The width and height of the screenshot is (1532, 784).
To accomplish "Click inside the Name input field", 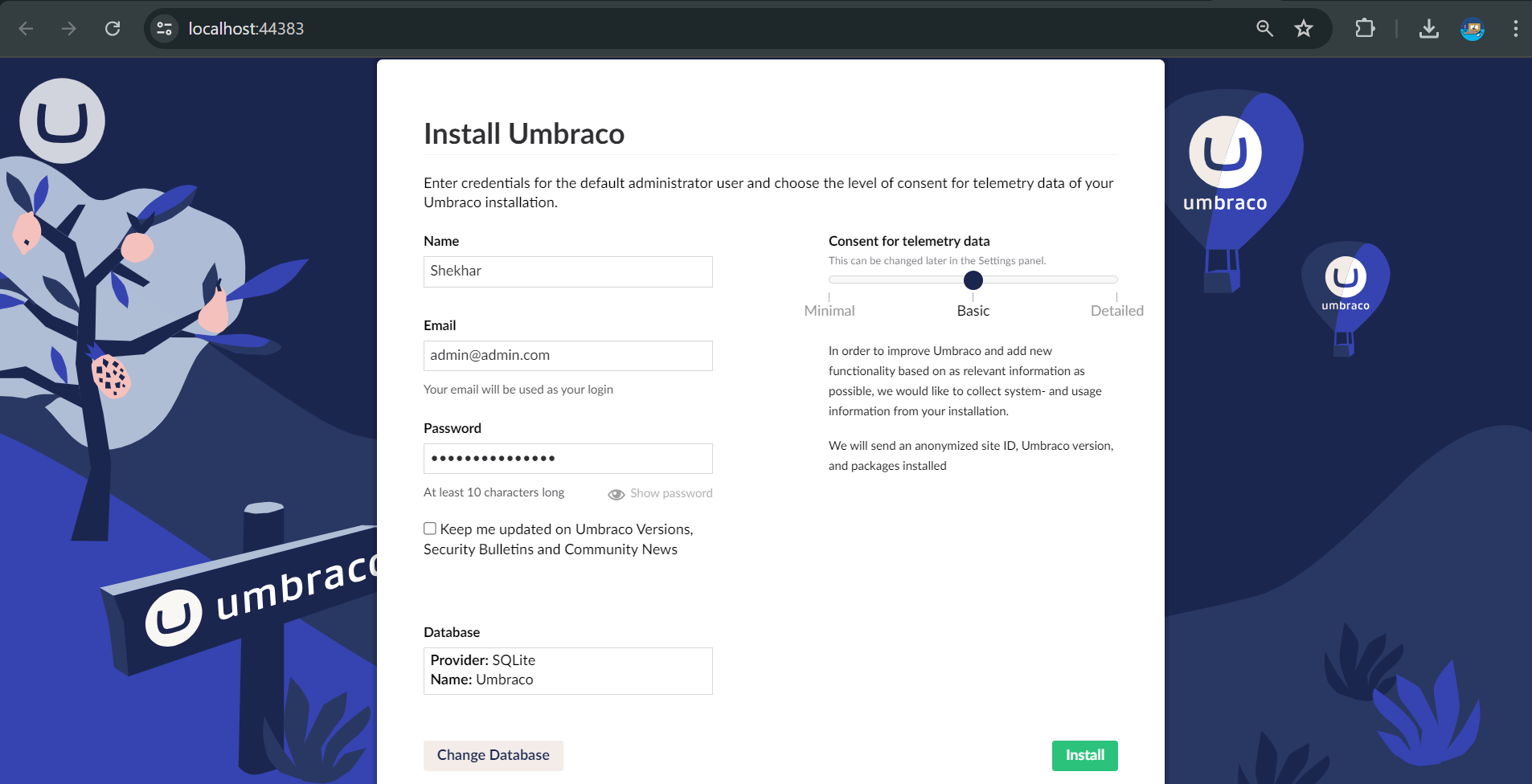I will 567,272.
